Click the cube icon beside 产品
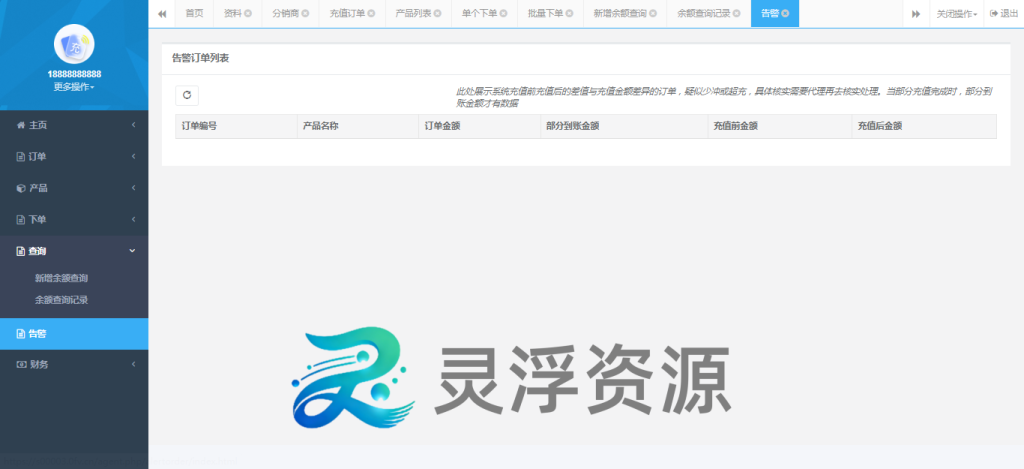The width and height of the screenshot is (1024, 469). click(x=20, y=188)
